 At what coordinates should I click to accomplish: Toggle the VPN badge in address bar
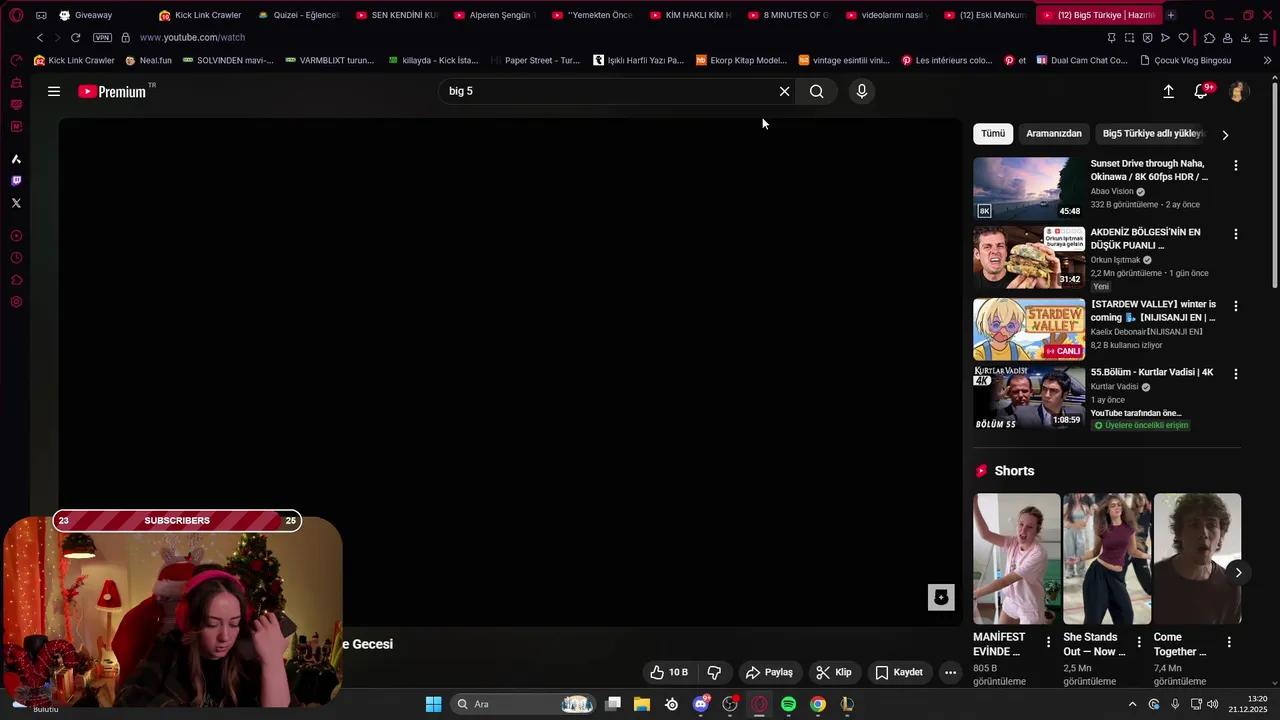(x=102, y=37)
